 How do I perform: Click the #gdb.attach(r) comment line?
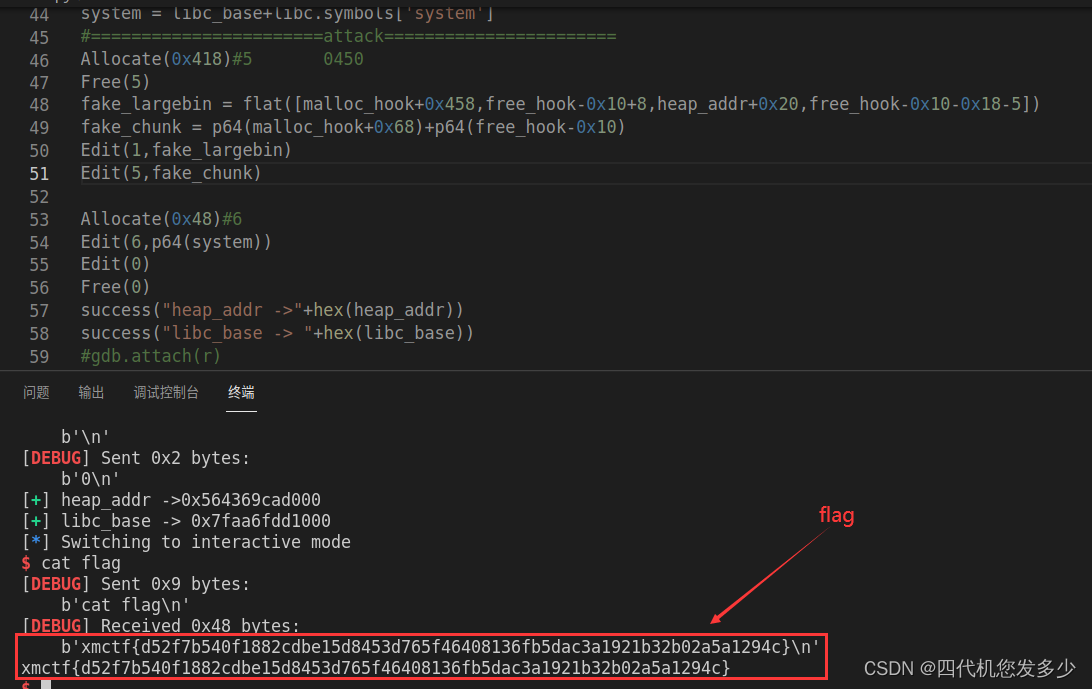150,357
